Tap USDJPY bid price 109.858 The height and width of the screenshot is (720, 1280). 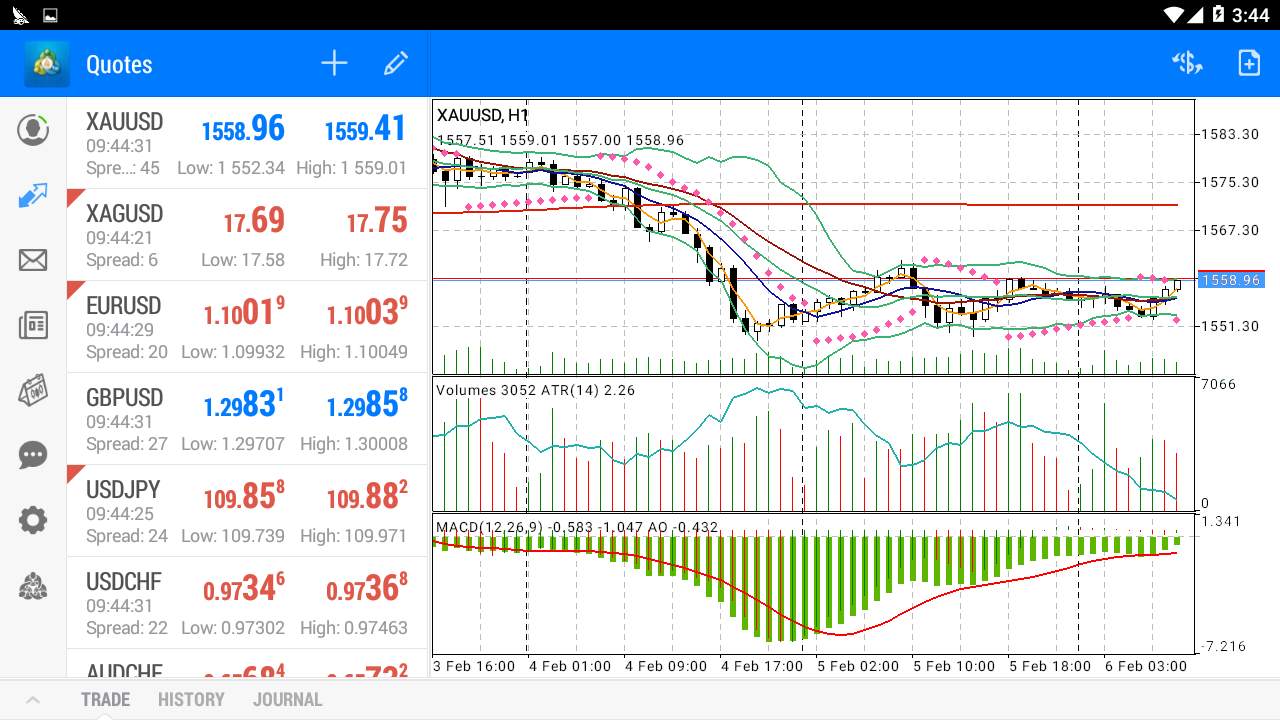[244, 496]
